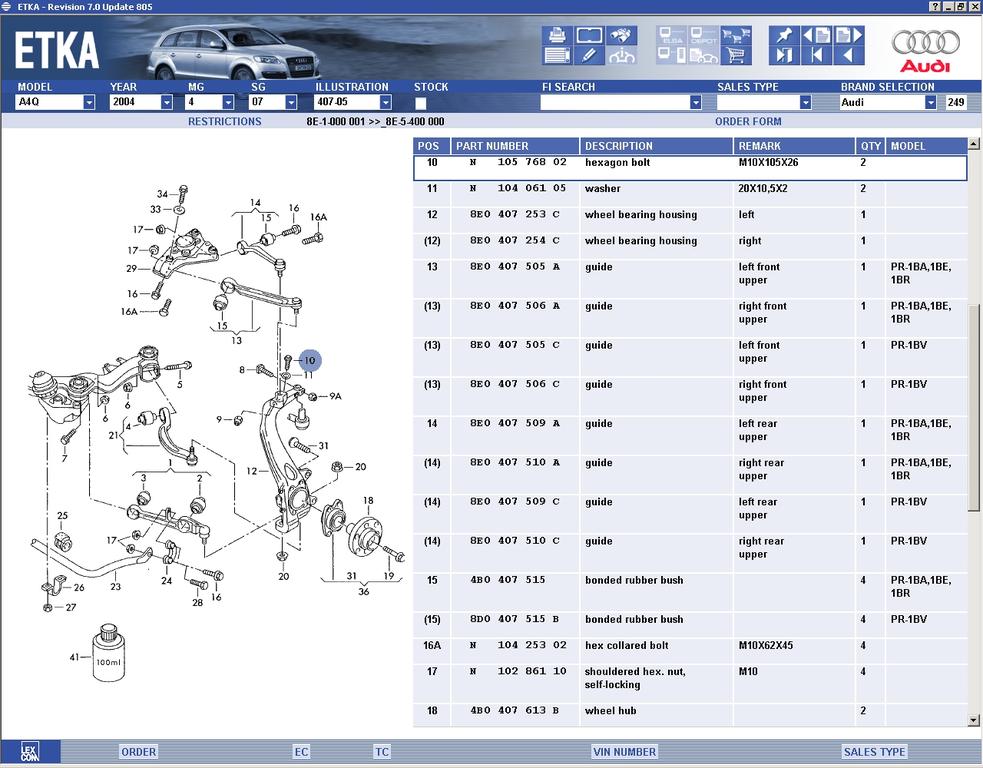983x768 pixels.
Task: Click the pushpin icon
Action: click(x=784, y=35)
